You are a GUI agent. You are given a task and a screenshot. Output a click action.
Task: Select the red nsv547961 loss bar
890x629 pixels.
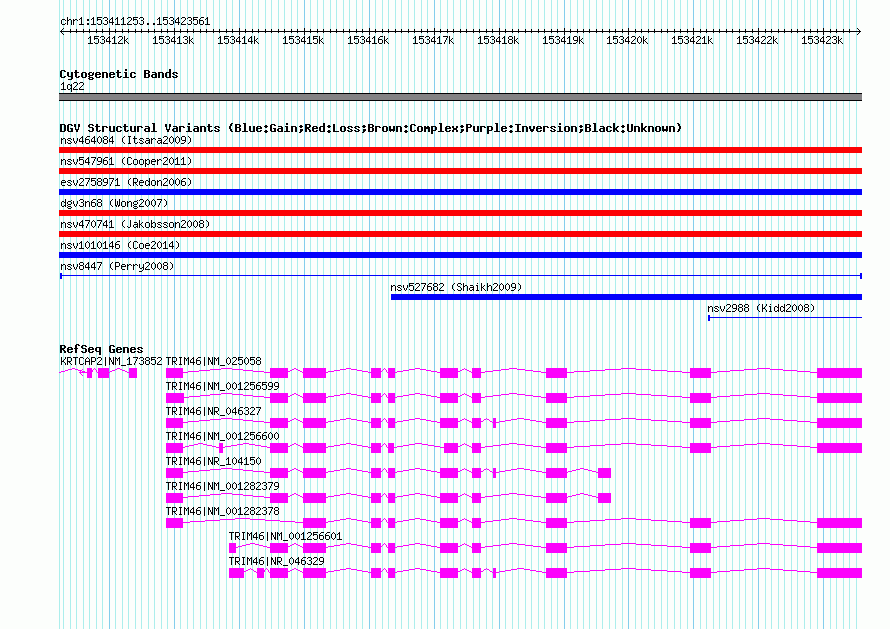click(460, 171)
